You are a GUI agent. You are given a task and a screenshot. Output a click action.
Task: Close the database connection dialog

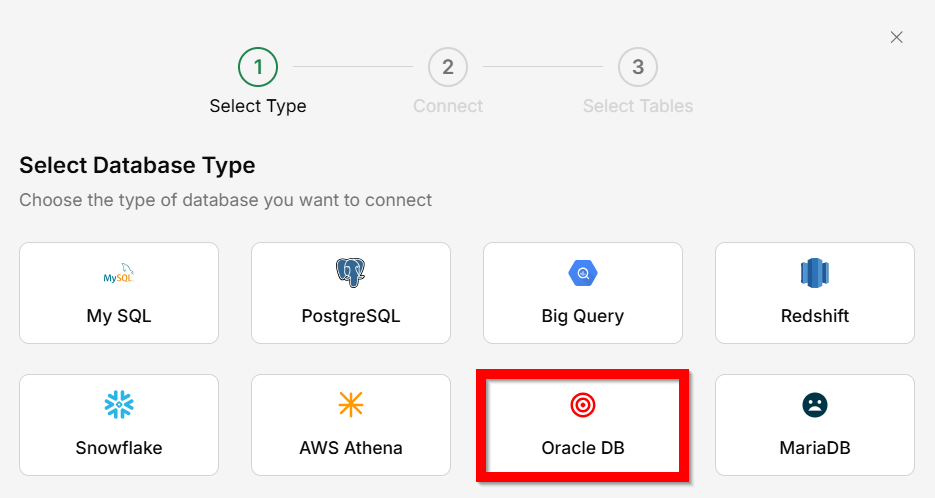pos(897,37)
